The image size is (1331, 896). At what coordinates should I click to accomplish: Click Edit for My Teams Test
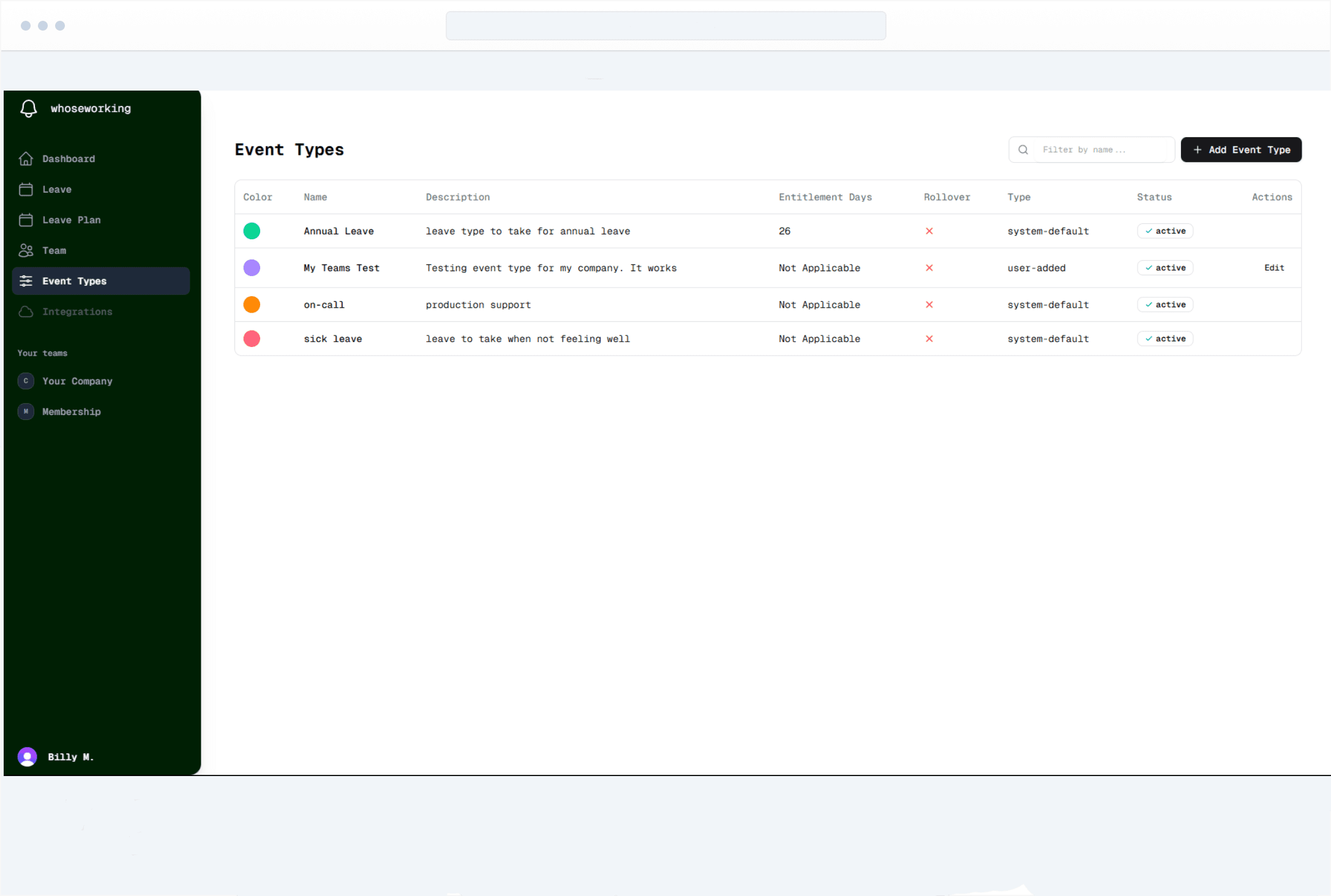(1274, 267)
